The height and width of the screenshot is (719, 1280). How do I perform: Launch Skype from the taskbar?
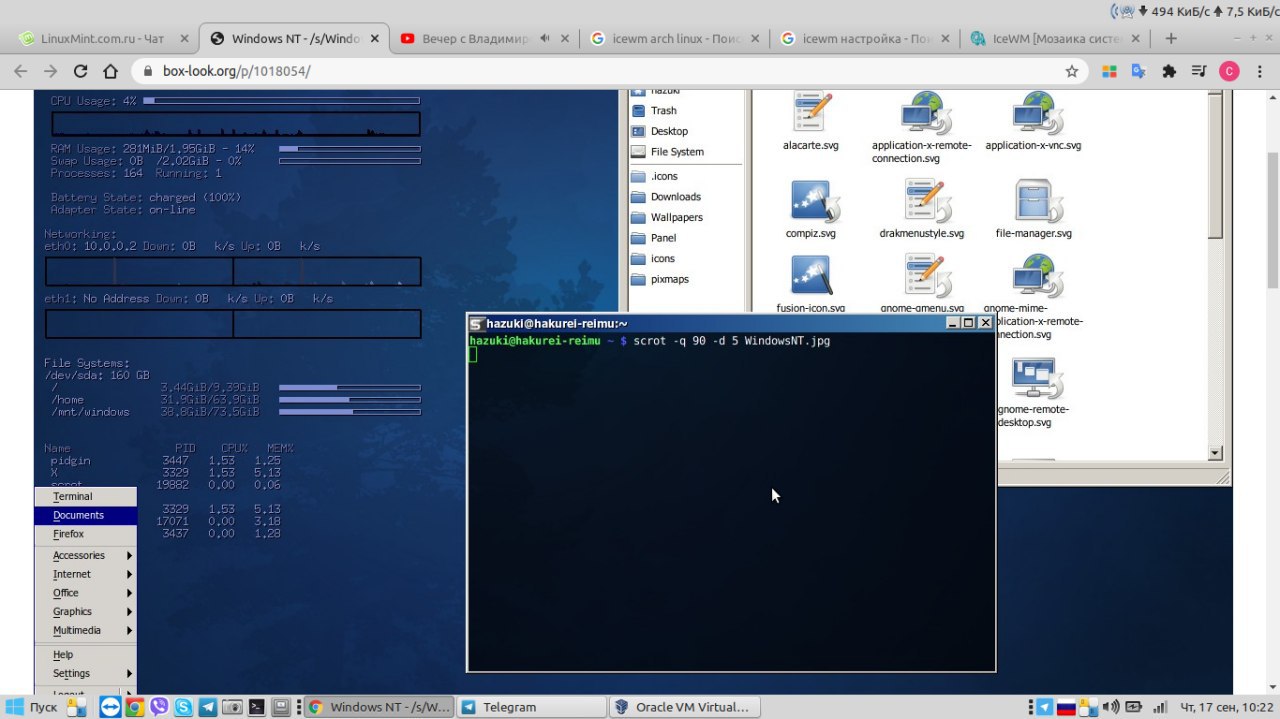pyautogui.click(x=183, y=707)
